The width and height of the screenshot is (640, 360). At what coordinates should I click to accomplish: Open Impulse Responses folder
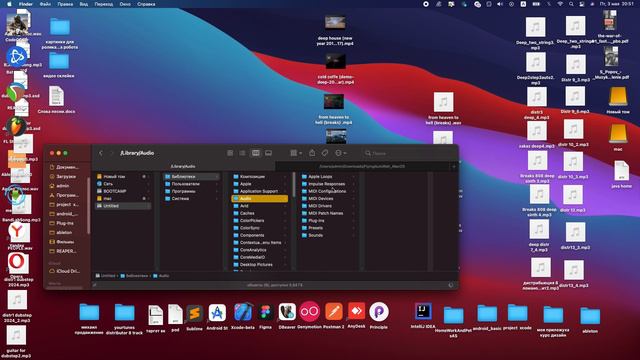coord(328,184)
